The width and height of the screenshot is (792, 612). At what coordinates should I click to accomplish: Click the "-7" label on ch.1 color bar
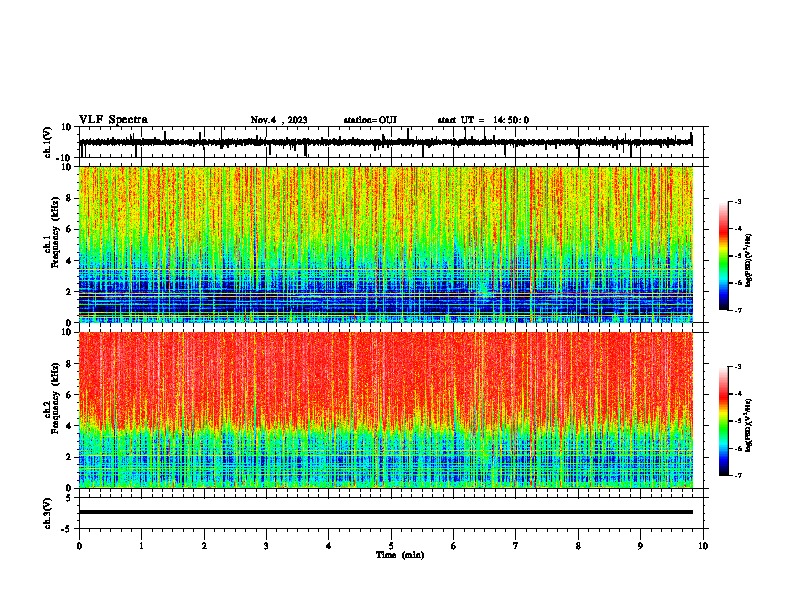(x=738, y=310)
